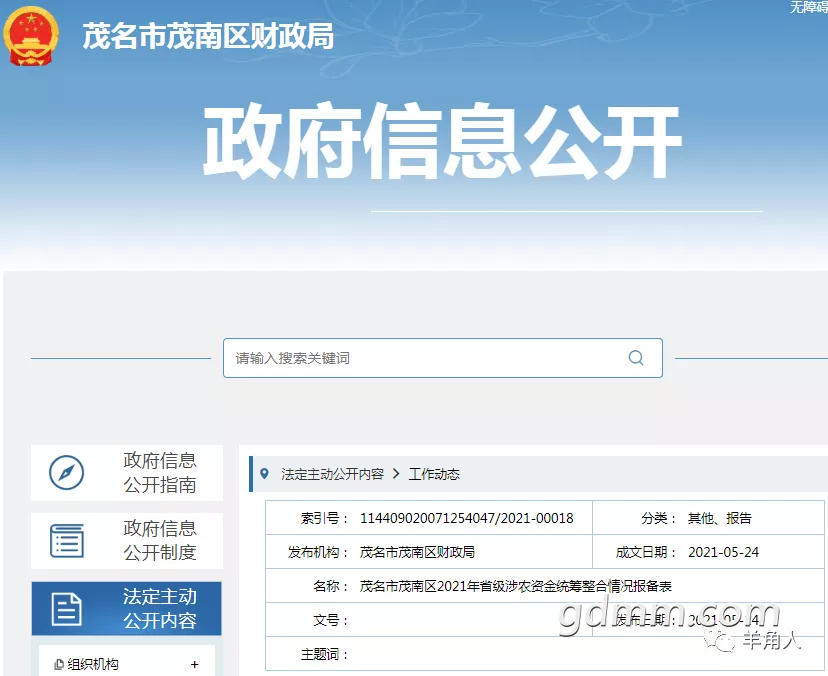Click the 发布机构 label
Image resolution: width=828 pixels, height=676 pixels.
[318, 552]
